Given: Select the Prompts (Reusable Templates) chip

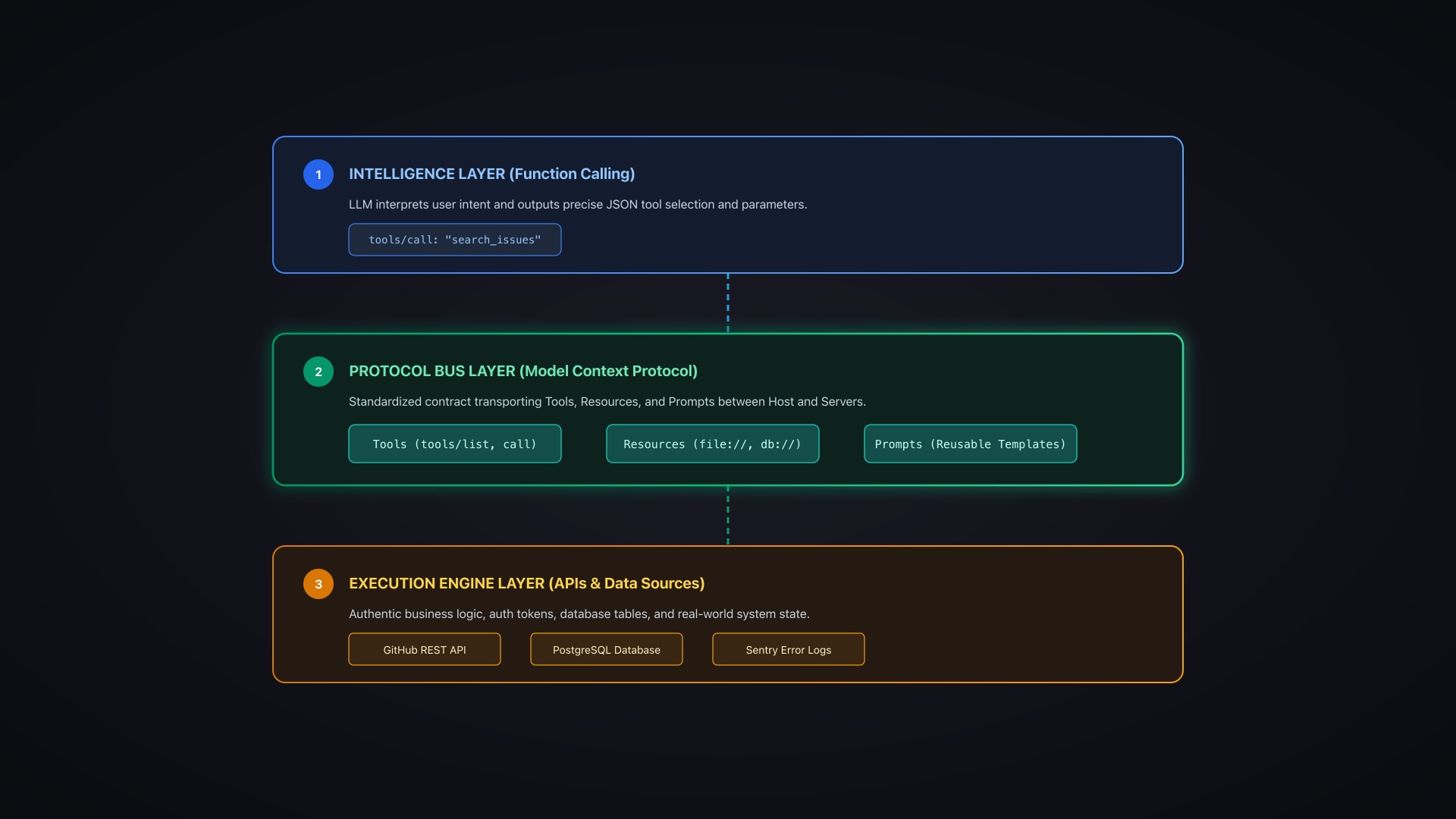Looking at the screenshot, I should tap(971, 444).
